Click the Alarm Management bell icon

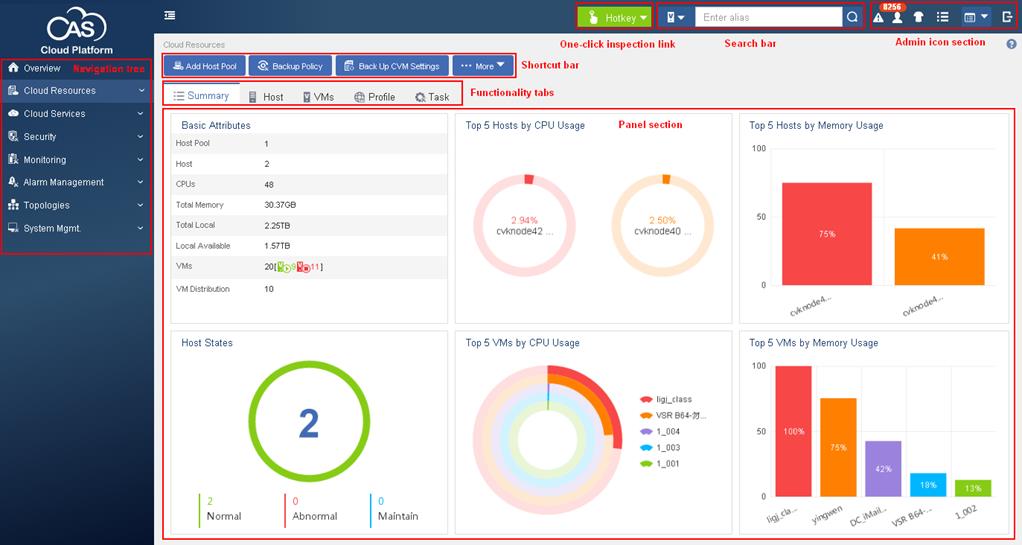[13, 182]
